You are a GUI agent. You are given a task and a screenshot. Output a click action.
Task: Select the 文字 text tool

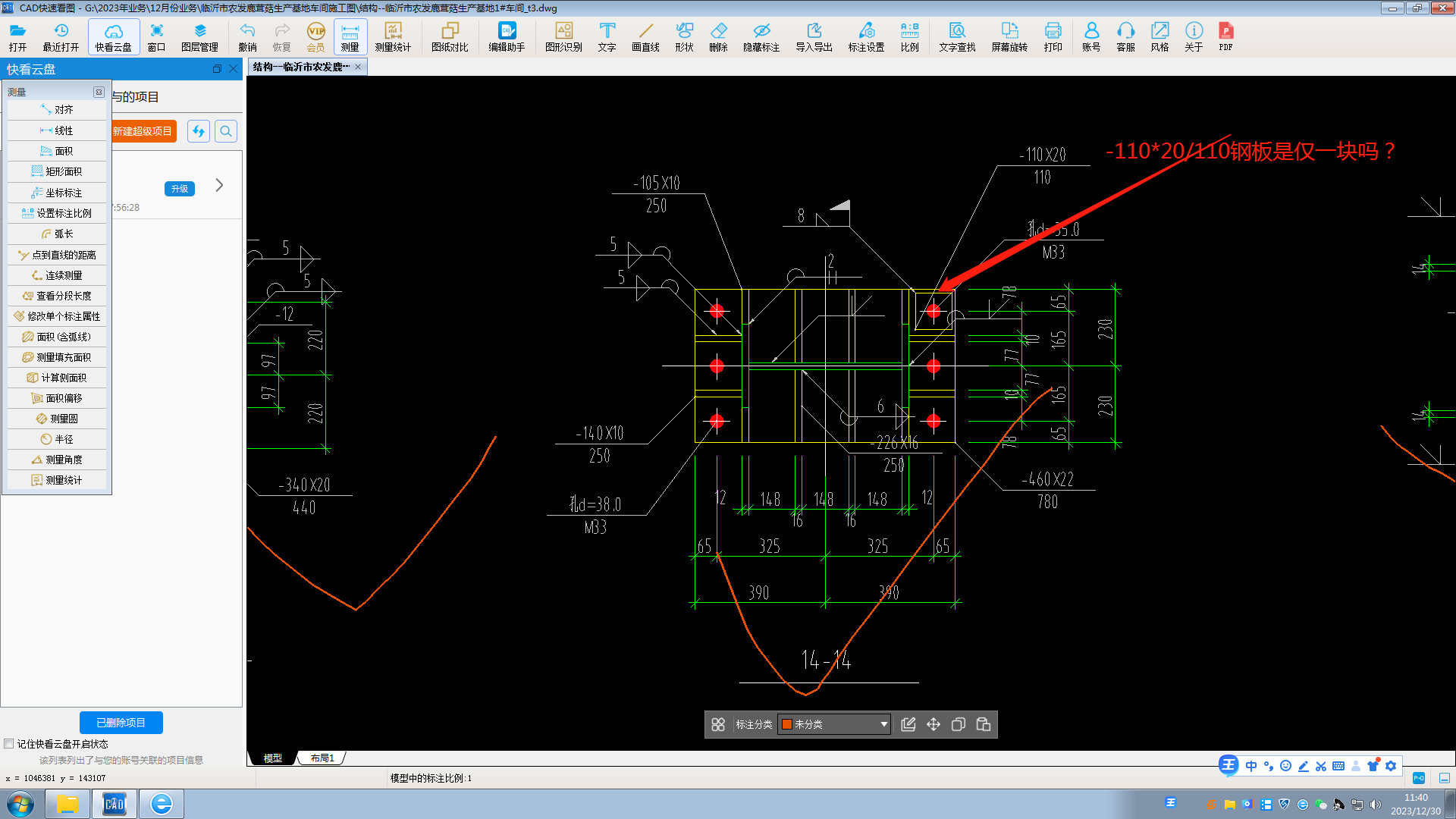tap(607, 36)
